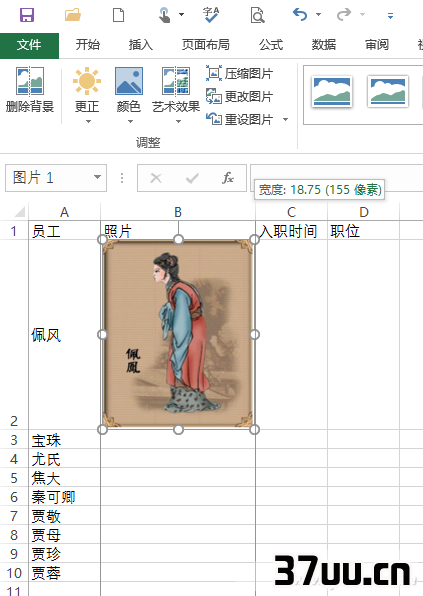Expand the touch mode dropdown arrow
Screen dimensions: 423x596
click(x=181, y=15)
